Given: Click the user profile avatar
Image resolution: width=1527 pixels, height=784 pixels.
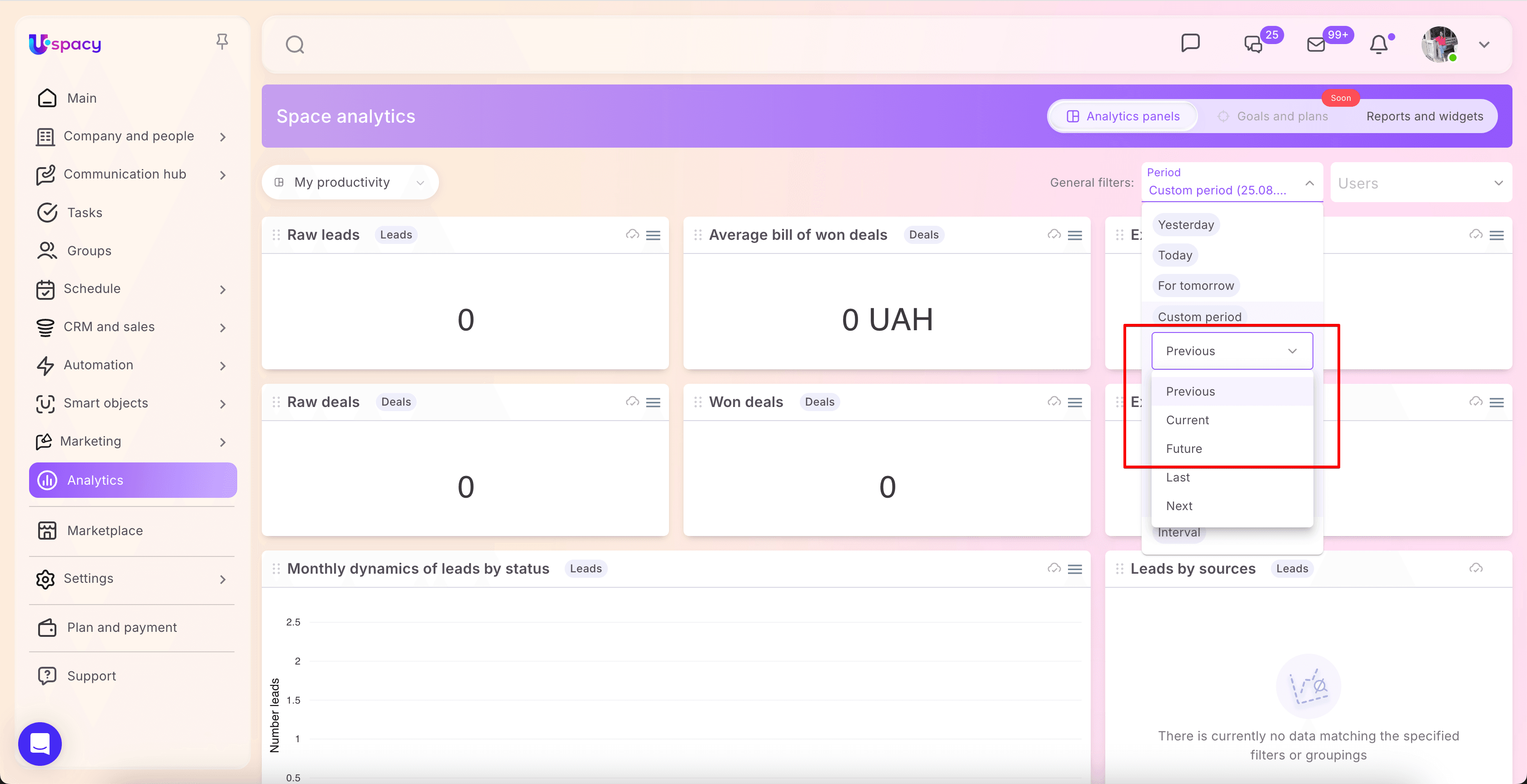Looking at the screenshot, I should 1439,45.
